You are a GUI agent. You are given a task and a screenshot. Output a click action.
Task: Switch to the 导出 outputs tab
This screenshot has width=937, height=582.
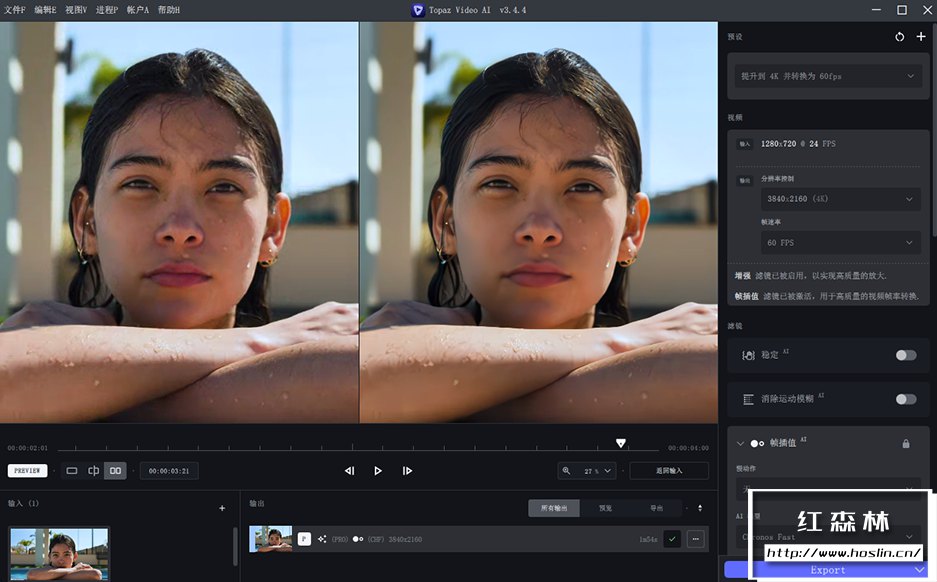656,508
